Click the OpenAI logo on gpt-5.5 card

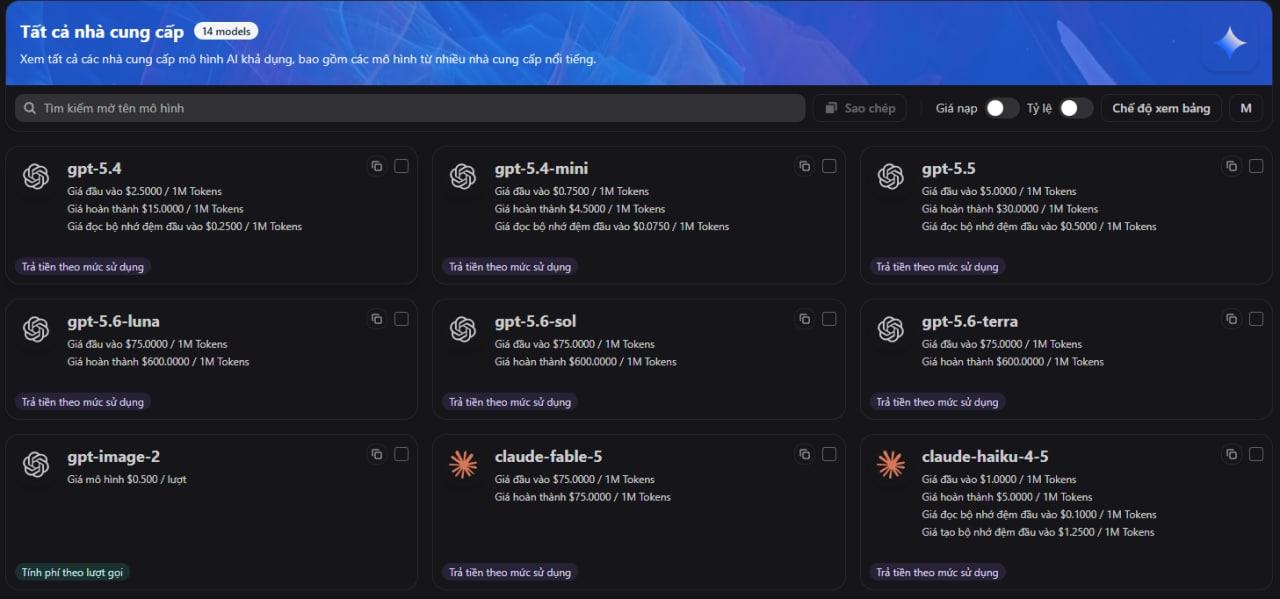[x=891, y=176]
